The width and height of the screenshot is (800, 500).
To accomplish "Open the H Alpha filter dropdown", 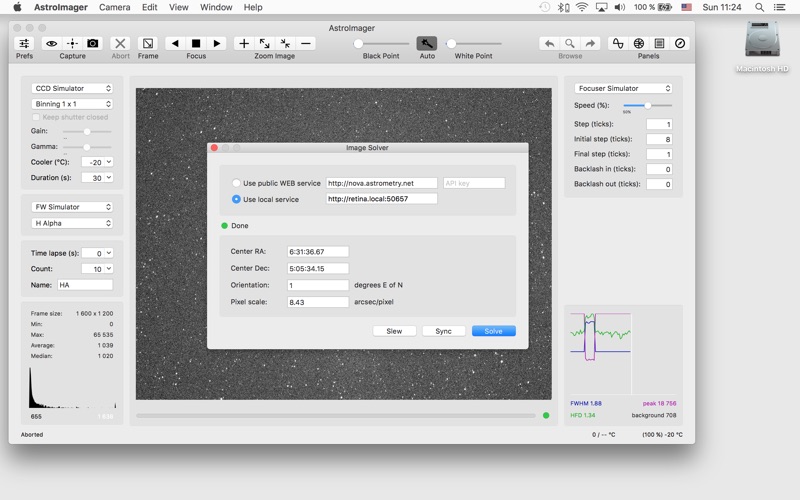I will (72, 223).
